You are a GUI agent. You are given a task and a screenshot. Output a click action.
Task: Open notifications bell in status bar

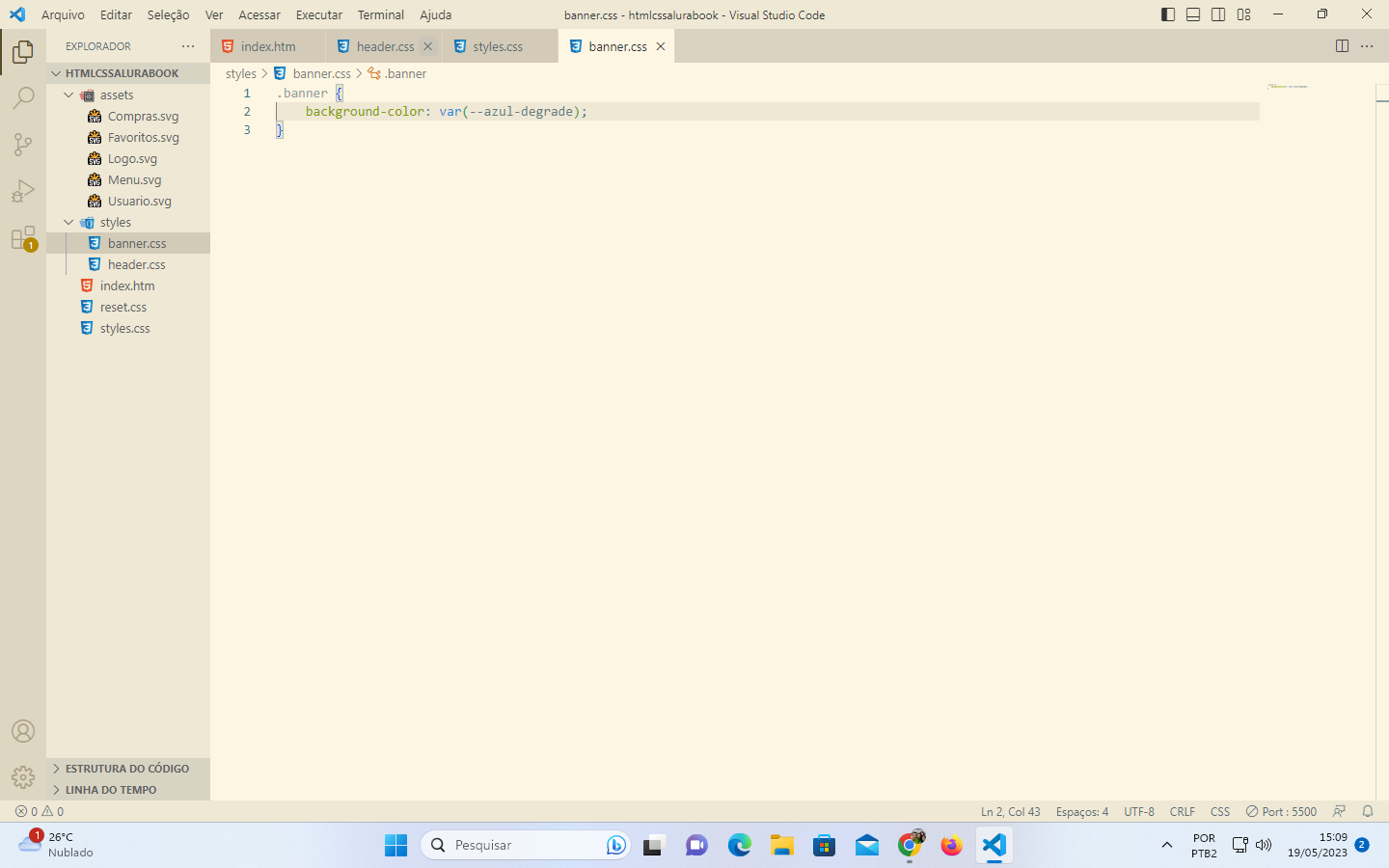coord(1368,811)
